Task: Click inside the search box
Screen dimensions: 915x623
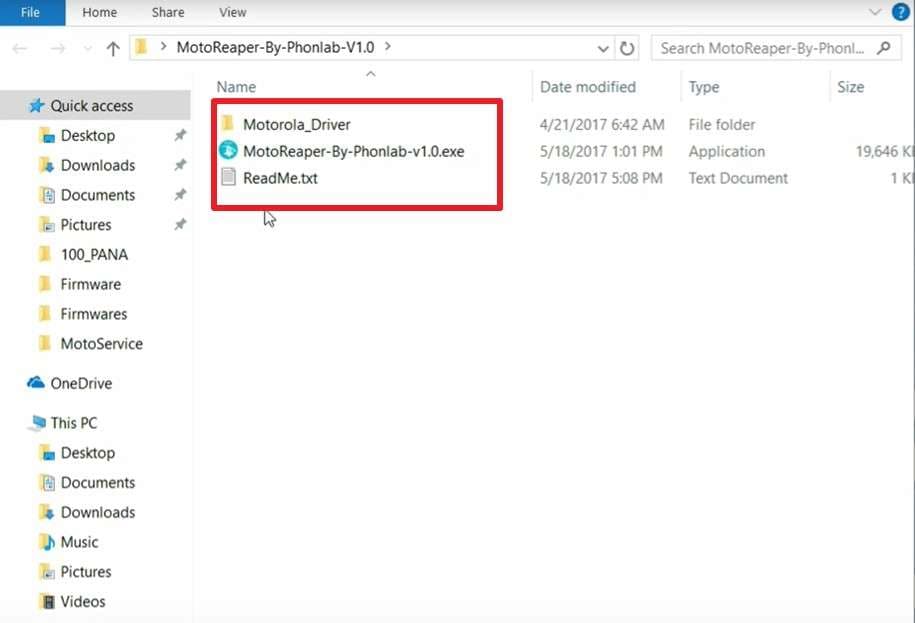Action: pos(760,48)
